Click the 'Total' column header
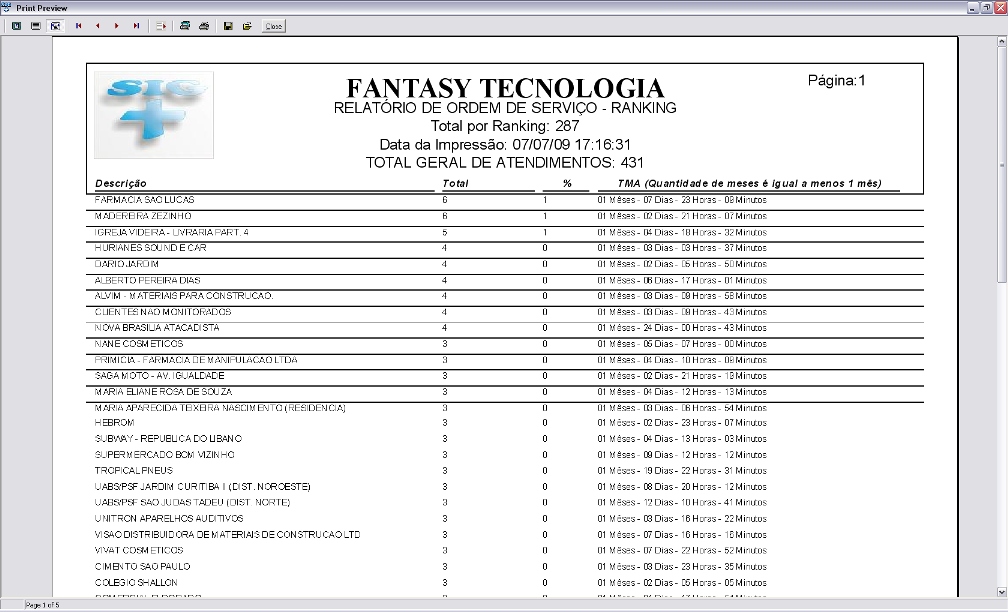1008x612 pixels. tap(455, 183)
